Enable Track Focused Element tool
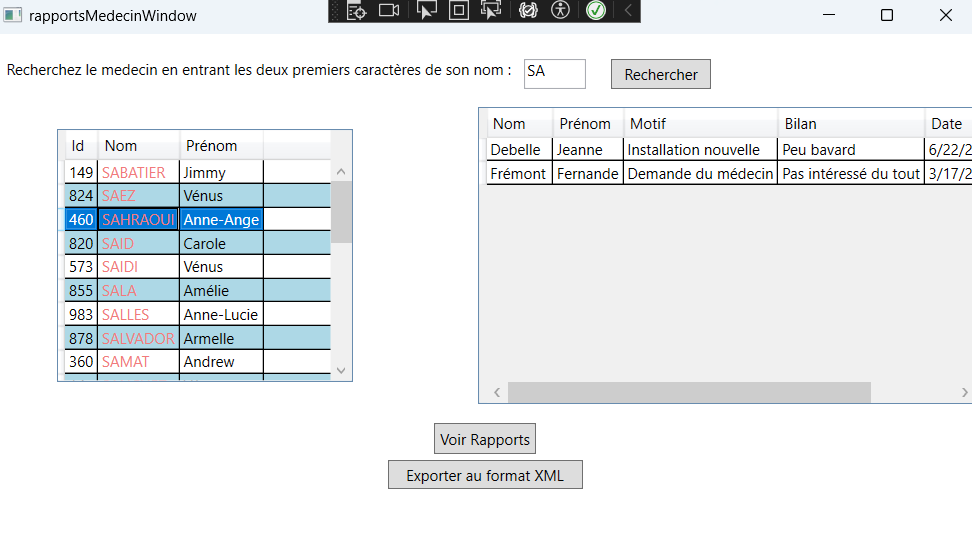 (x=491, y=11)
